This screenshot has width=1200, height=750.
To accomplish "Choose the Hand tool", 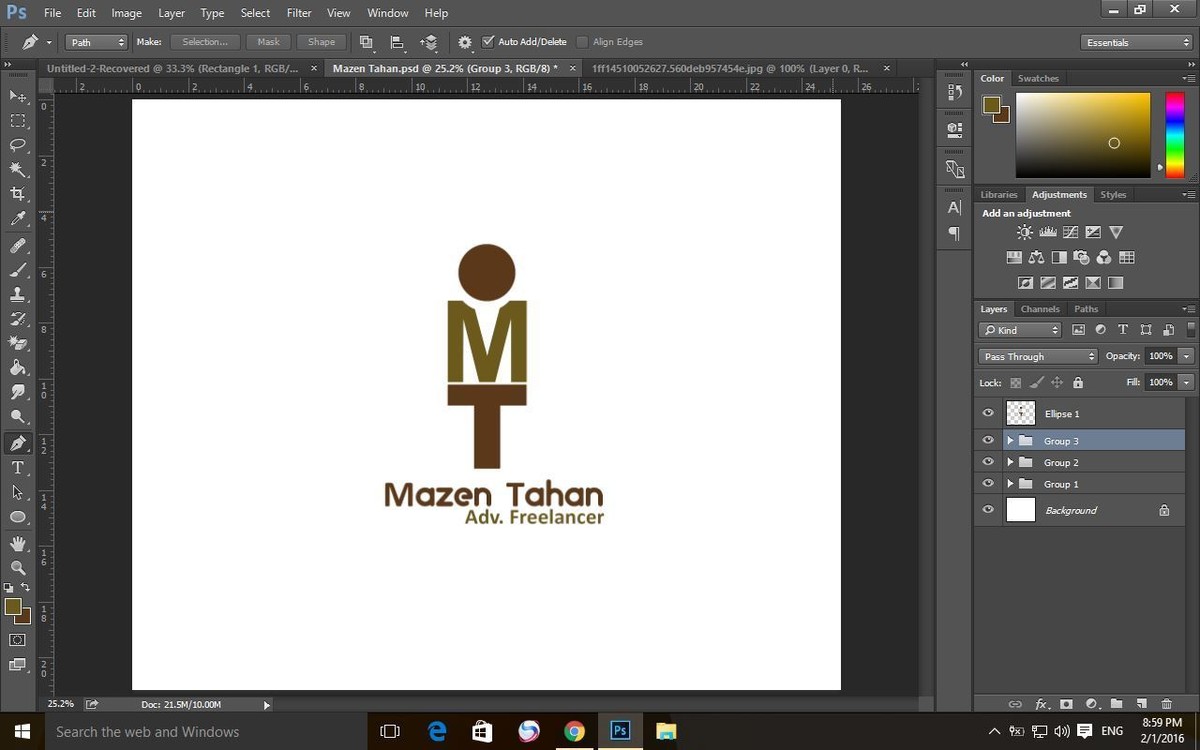I will pos(17,543).
